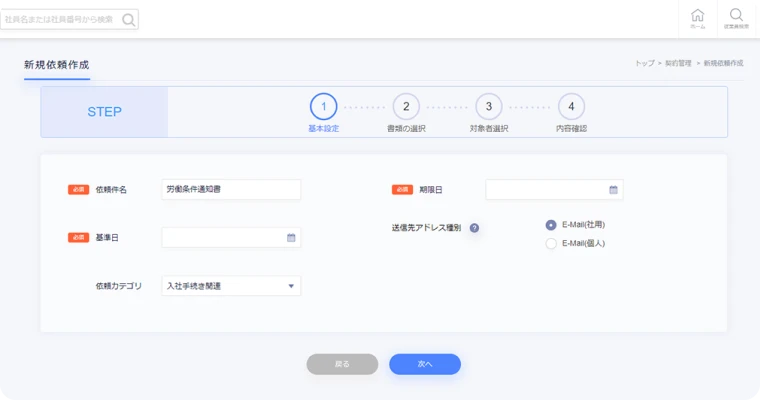
Task: Open the calendar icon for 期限日
Action: 614,189
